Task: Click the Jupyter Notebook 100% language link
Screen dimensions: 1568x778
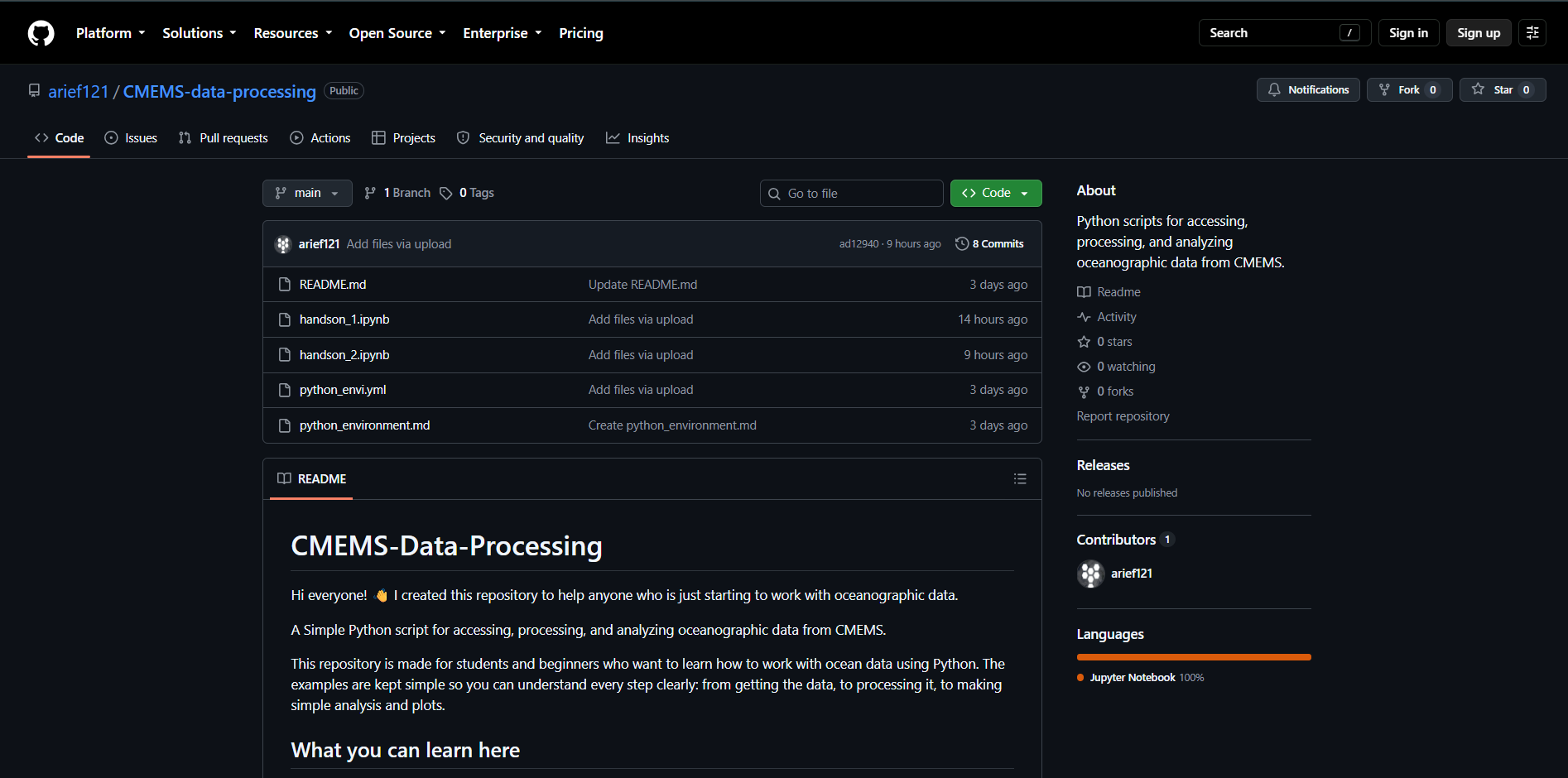Action: coord(1141,678)
